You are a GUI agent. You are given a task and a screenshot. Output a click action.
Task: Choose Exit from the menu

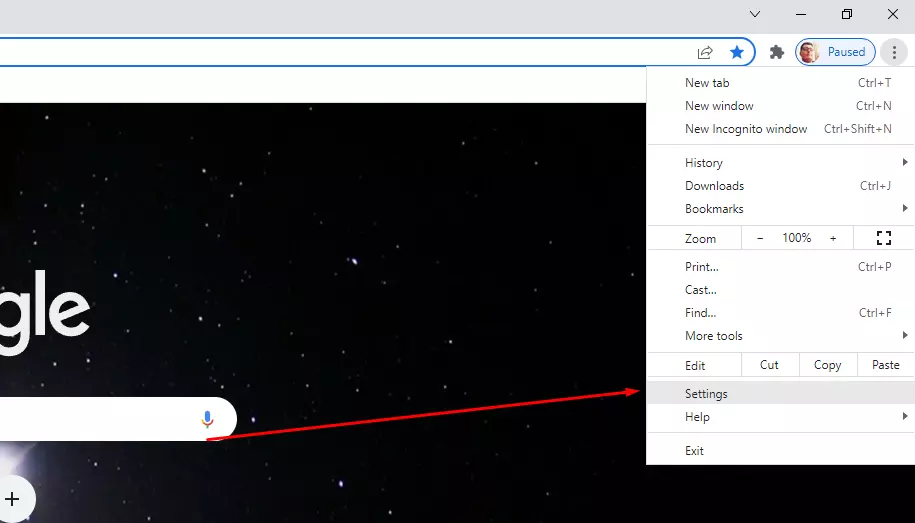point(780,451)
